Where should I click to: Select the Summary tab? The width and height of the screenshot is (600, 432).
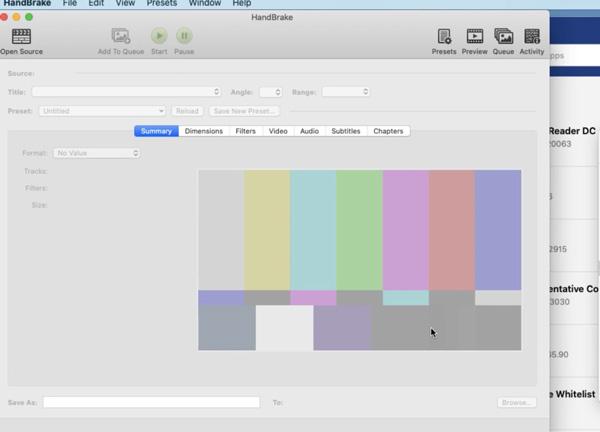(156, 131)
